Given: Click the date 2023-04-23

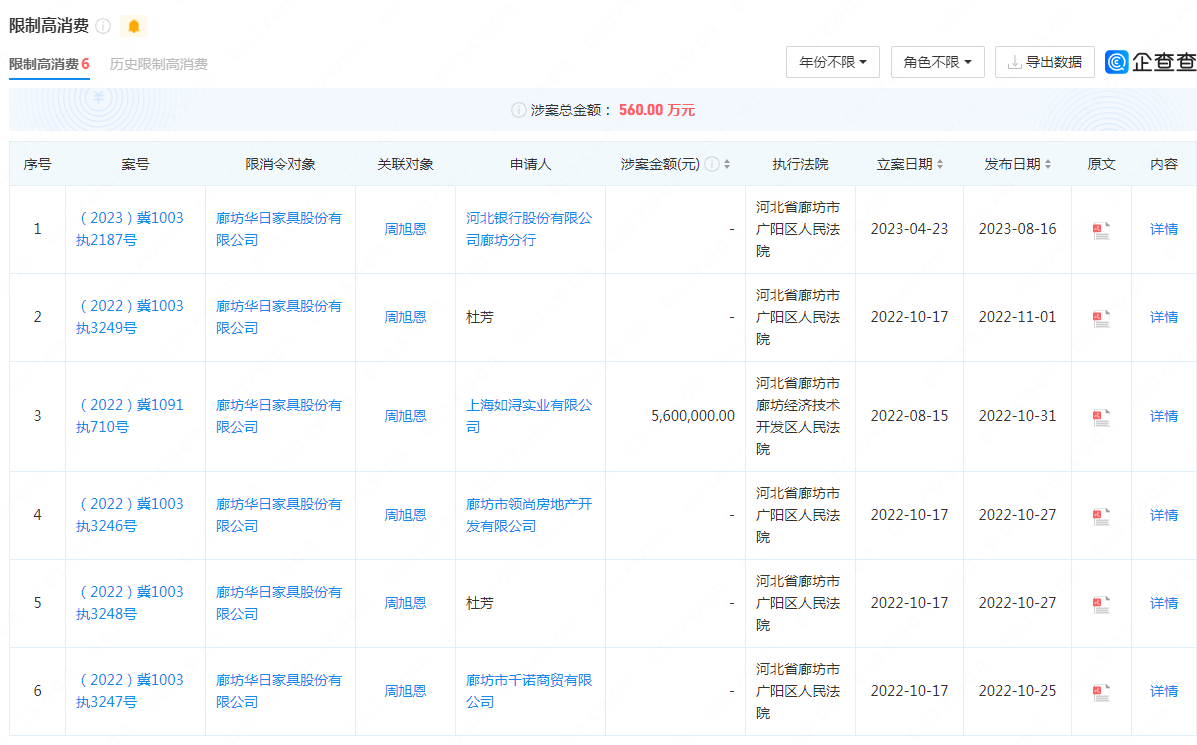Looking at the screenshot, I should (909, 229).
